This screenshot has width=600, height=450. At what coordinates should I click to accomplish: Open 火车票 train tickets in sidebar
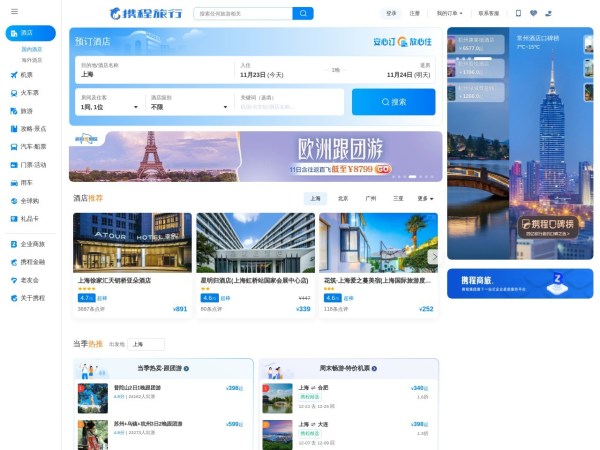click(29, 93)
